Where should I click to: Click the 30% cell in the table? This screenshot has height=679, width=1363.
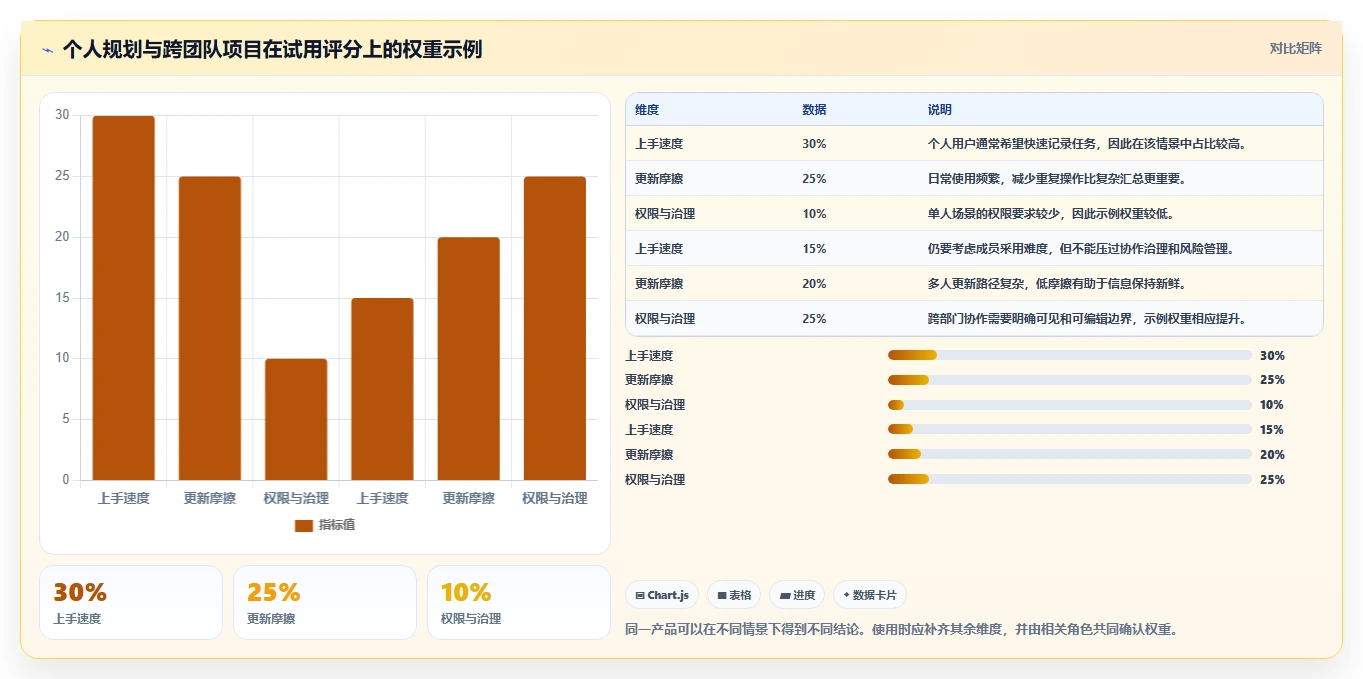814,144
